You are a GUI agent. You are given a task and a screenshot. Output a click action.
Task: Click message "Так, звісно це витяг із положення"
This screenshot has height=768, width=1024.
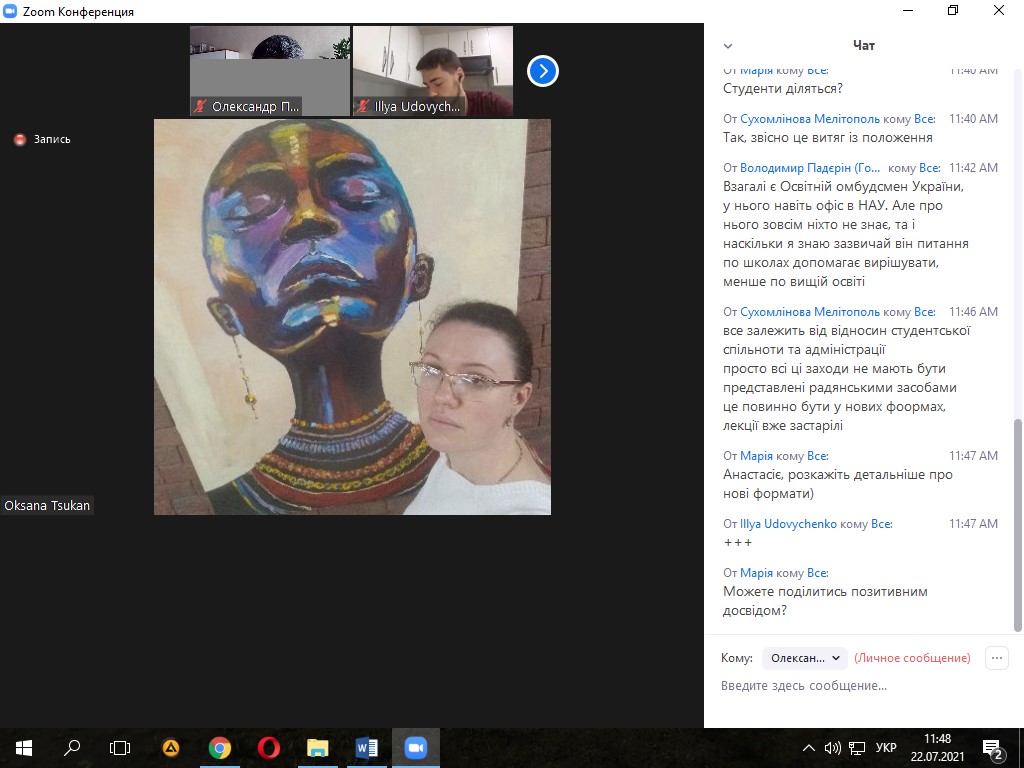827,138
